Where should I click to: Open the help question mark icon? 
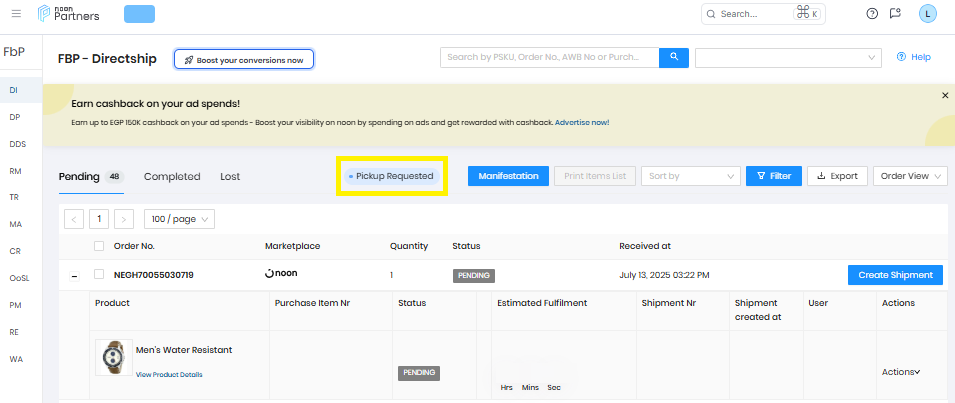[872, 13]
